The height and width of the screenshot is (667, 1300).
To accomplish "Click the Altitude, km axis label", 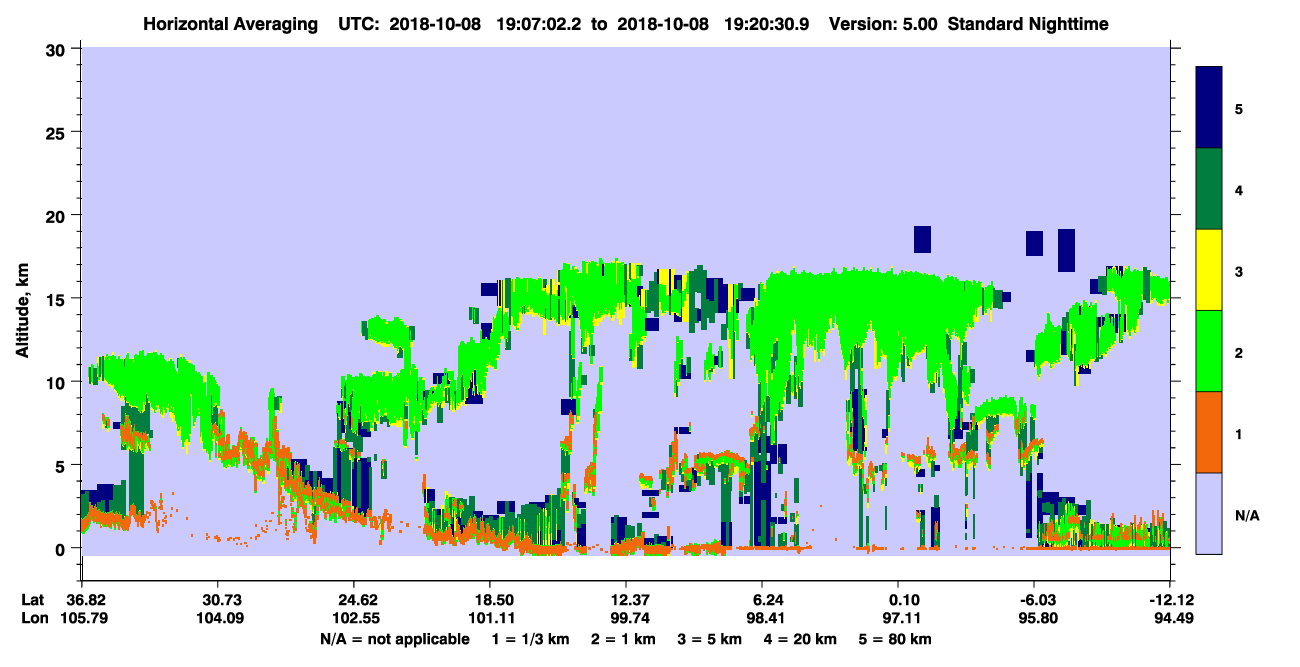I will click(22, 303).
